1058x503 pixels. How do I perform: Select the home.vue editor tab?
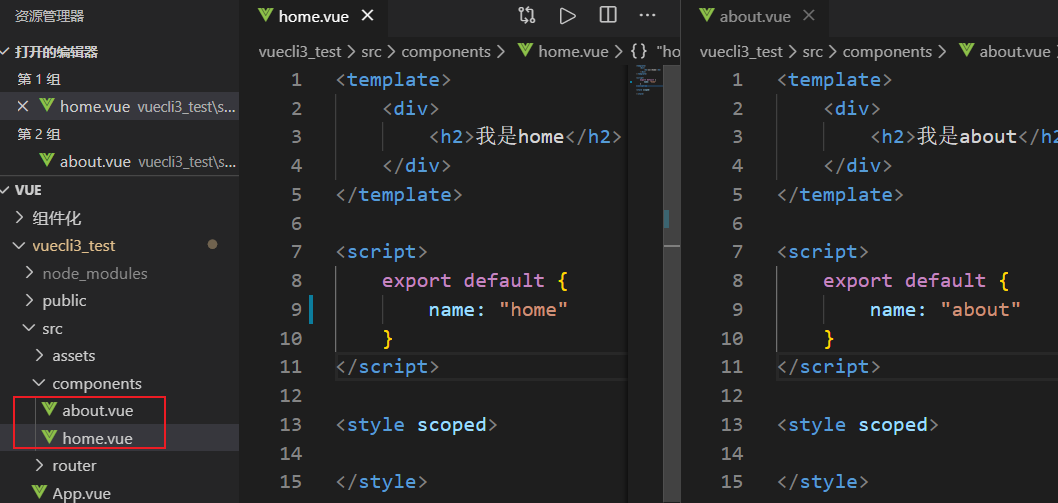313,16
